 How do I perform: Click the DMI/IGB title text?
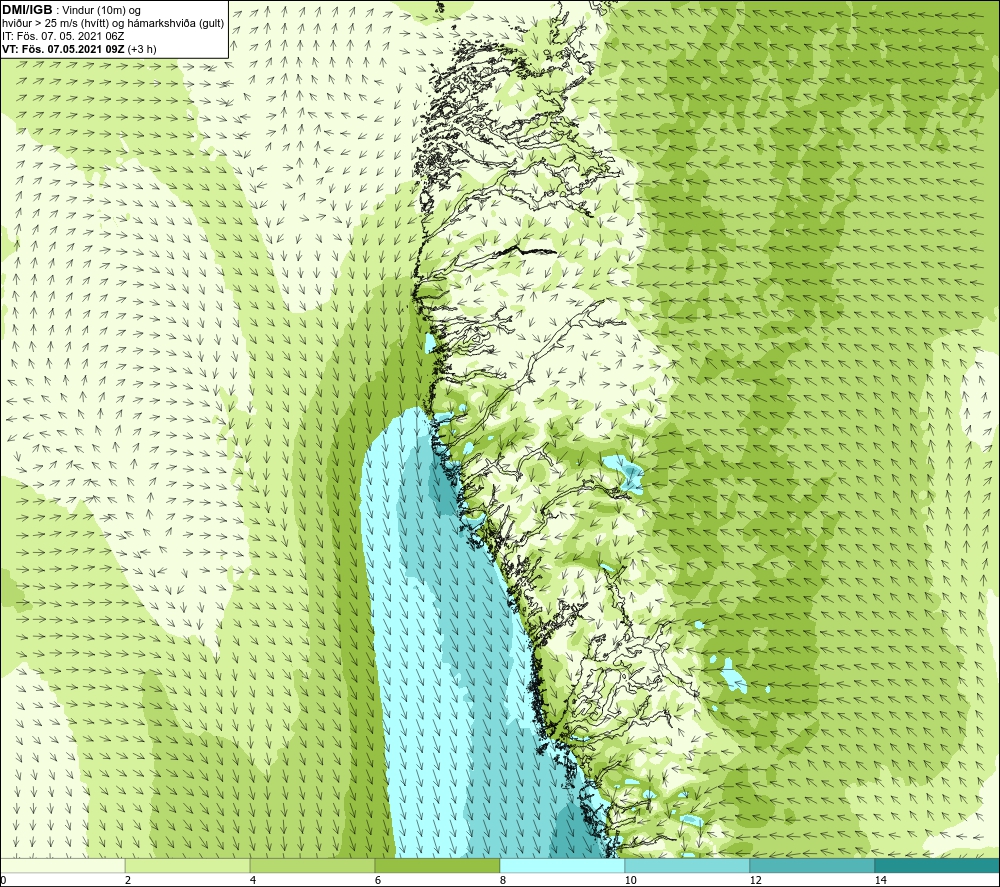[x=27, y=10]
